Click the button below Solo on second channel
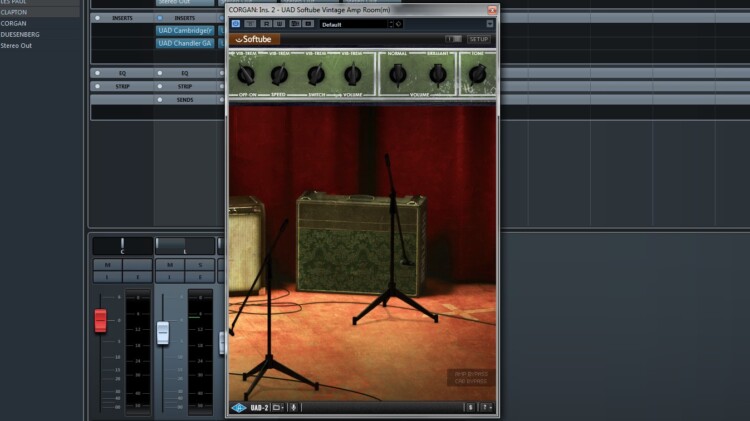 (200, 277)
